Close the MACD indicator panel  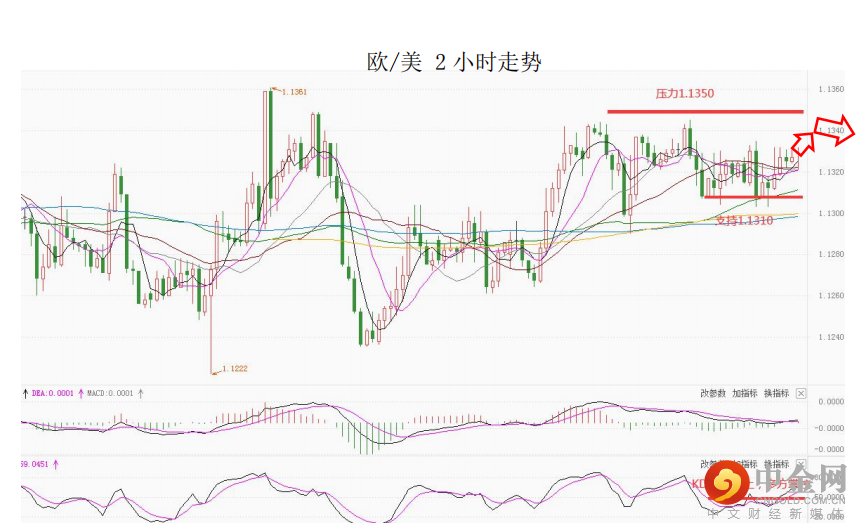coord(801,393)
